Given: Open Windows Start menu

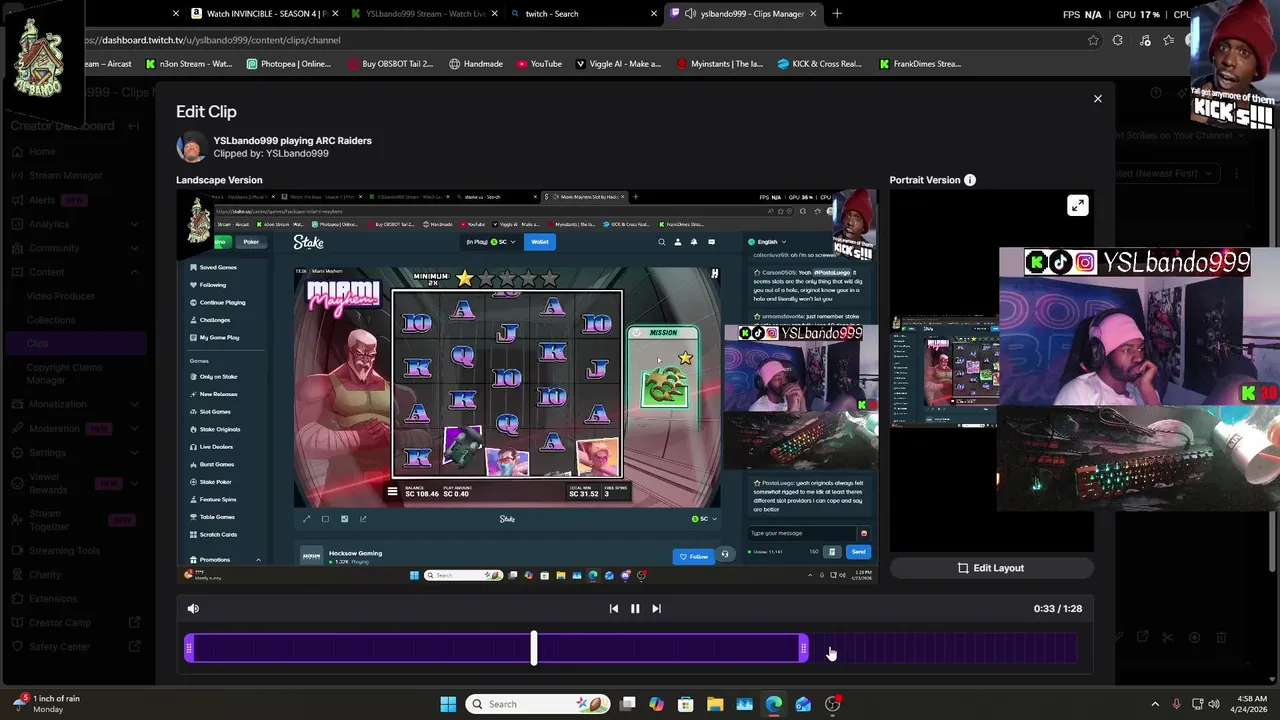Looking at the screenshot, I should coord(448,704).
